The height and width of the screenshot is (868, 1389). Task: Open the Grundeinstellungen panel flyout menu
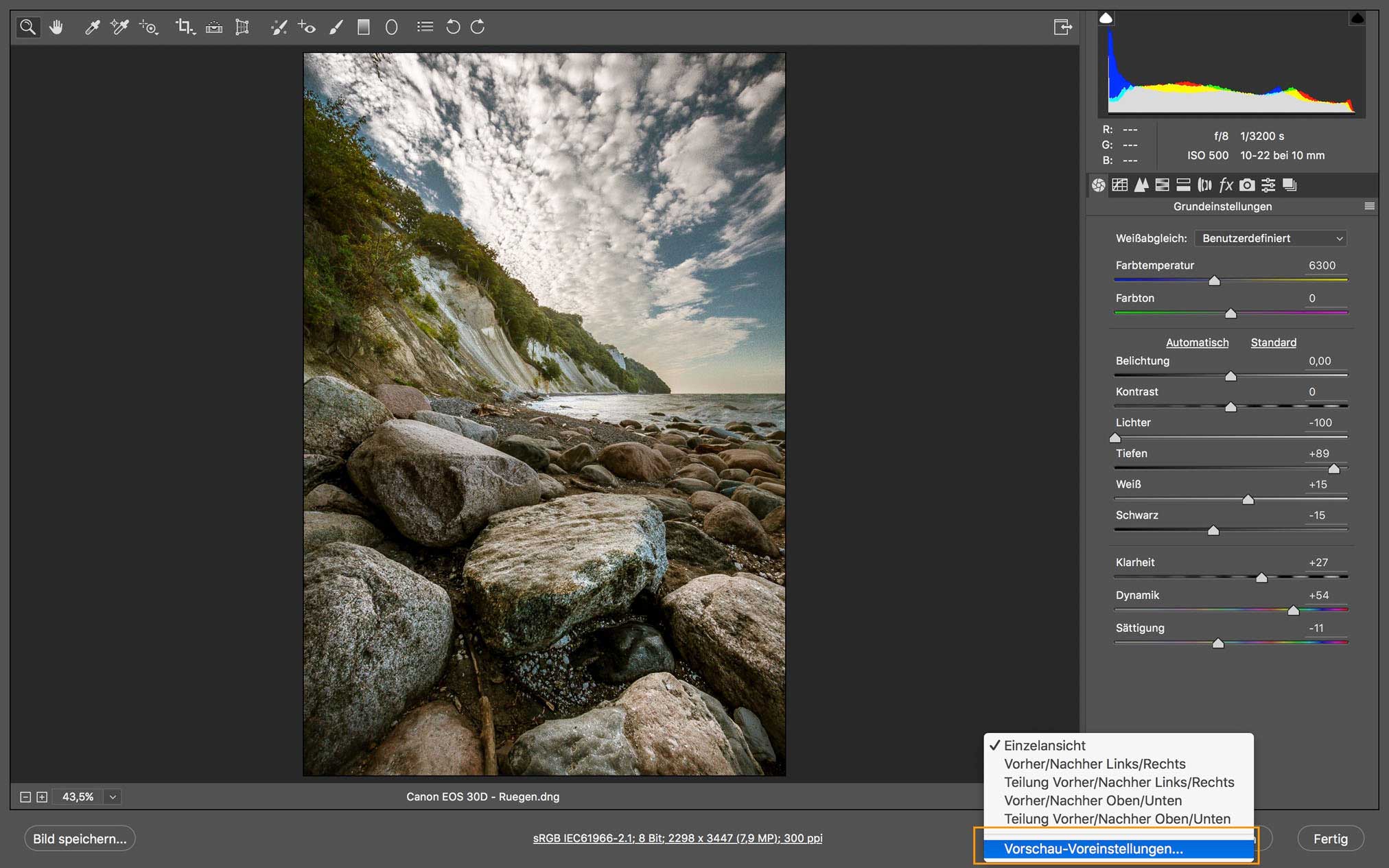pos(1369,206)
